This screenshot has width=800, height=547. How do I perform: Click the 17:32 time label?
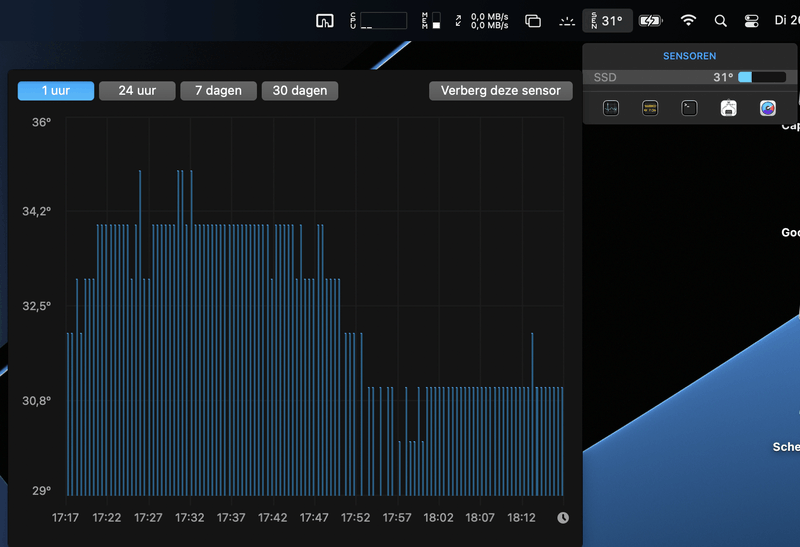click(190, 518)
